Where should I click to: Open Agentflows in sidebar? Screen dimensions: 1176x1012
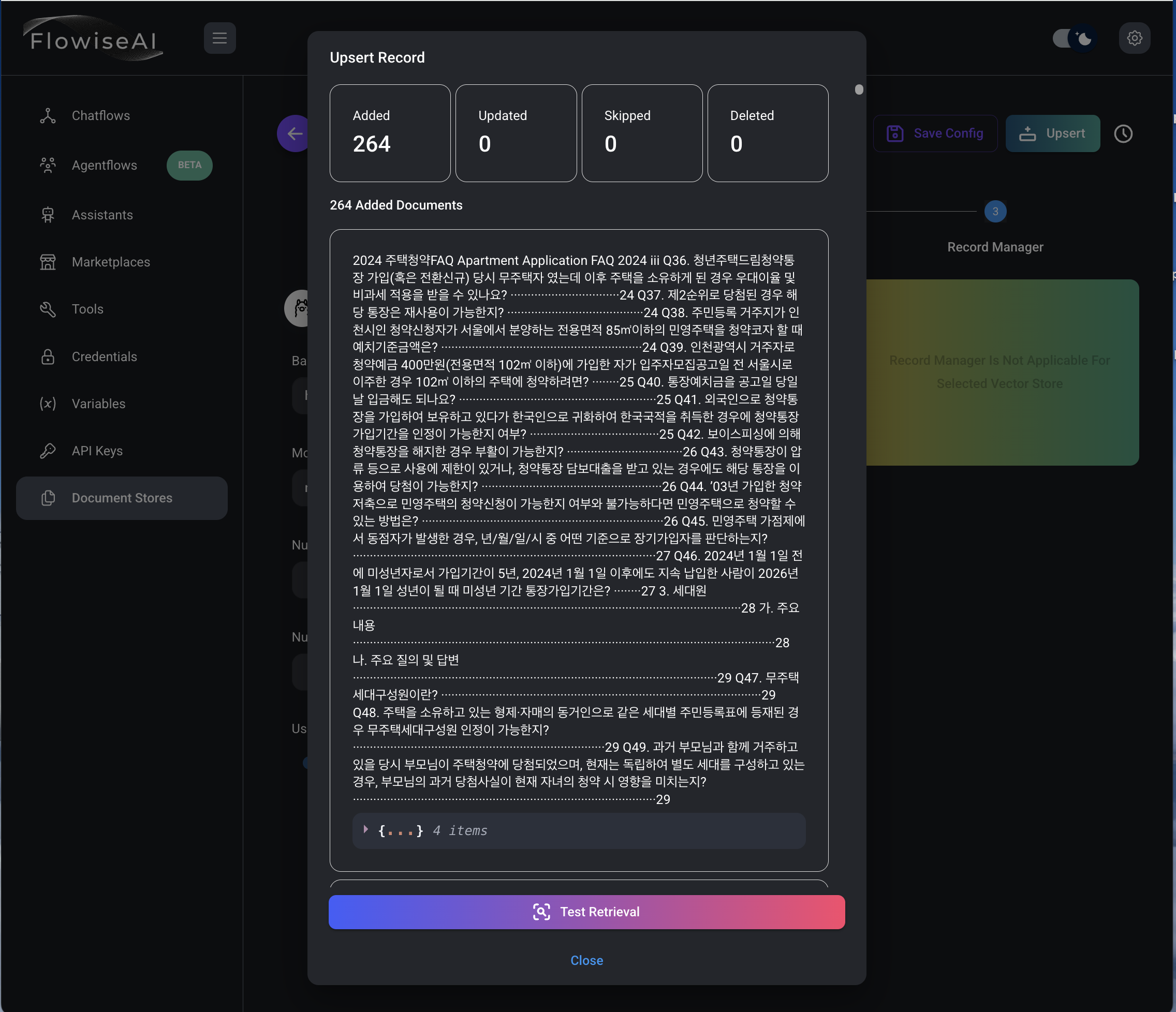(x=105, y=165)
